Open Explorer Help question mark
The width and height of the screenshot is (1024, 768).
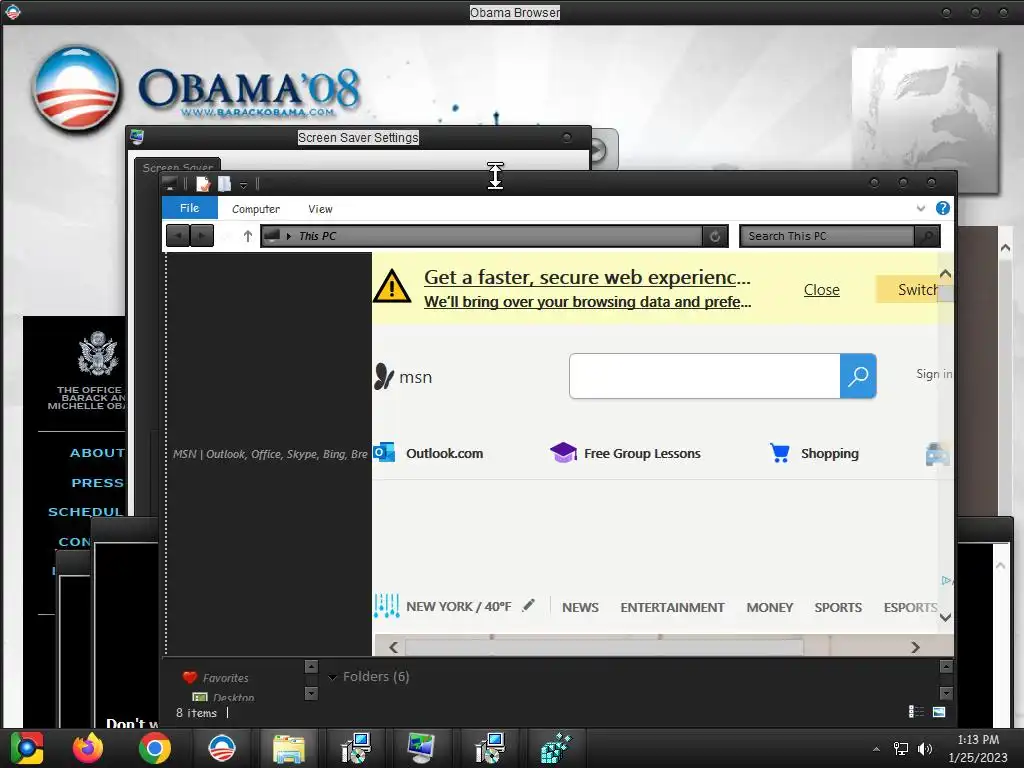[942, 208]
